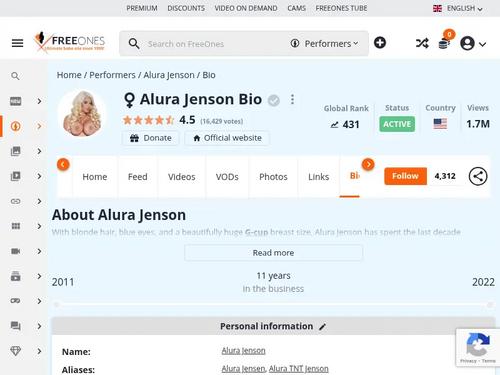
Task: Open the sidebar video library icon
Action: point(16,176)
